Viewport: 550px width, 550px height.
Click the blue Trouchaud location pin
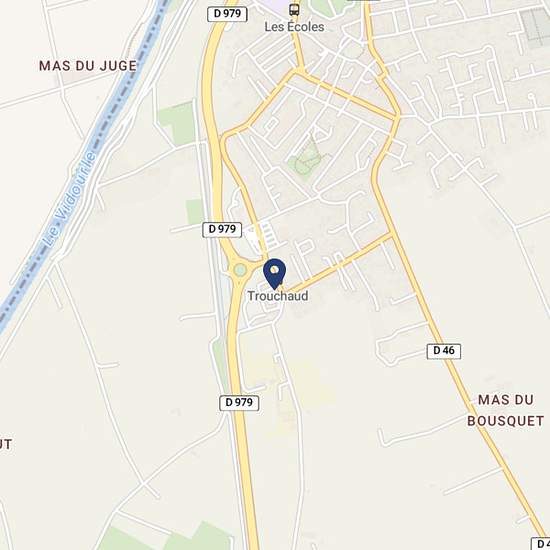point(275,274)
